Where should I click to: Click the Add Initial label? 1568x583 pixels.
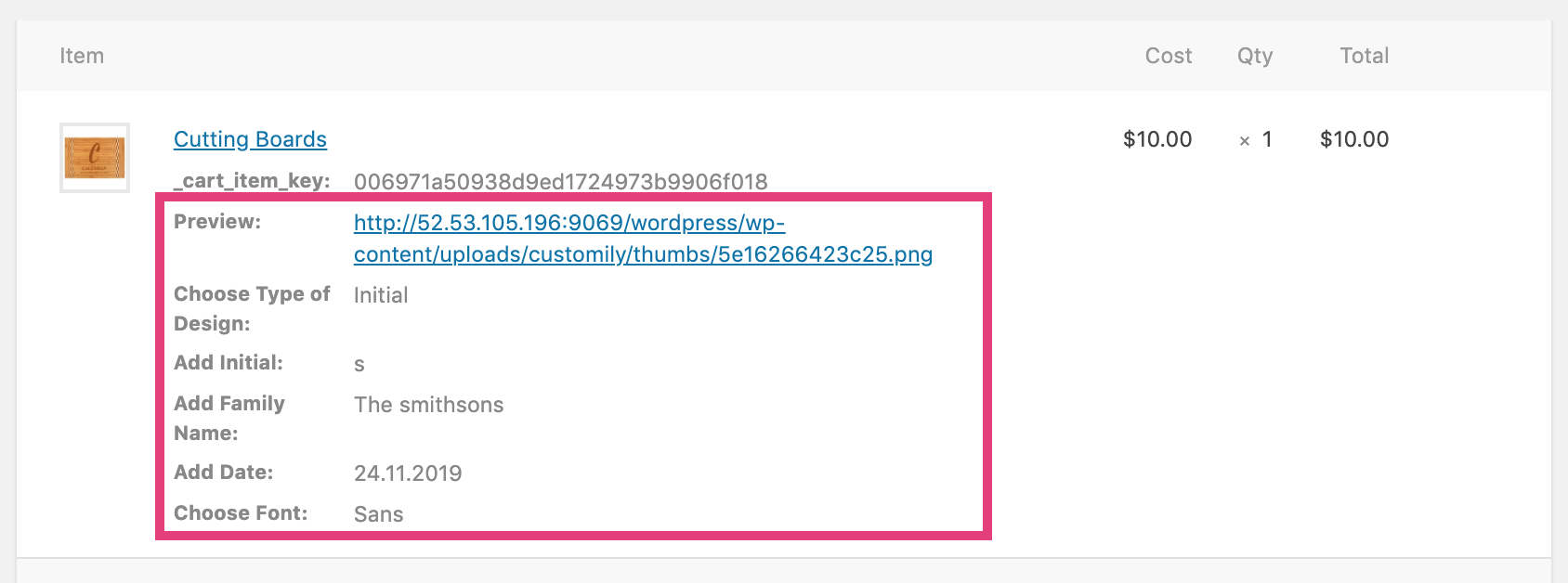tap(229, 363)
